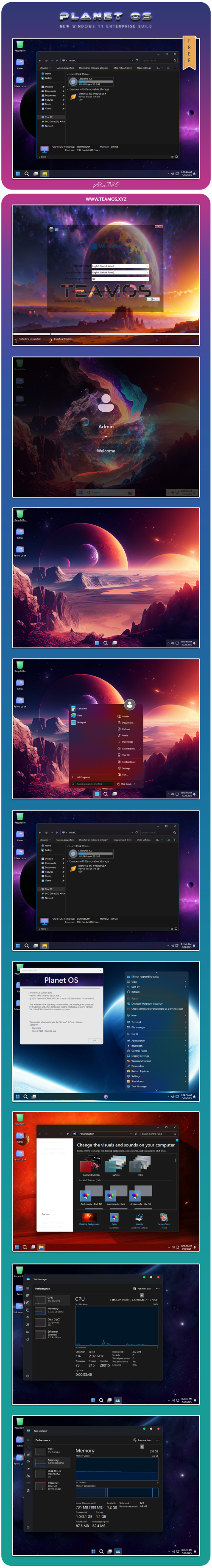The width and height of the screenshot is (212, 1568).
Task: Expand Recent Items in the Start menu
Action: coord(129,748)
